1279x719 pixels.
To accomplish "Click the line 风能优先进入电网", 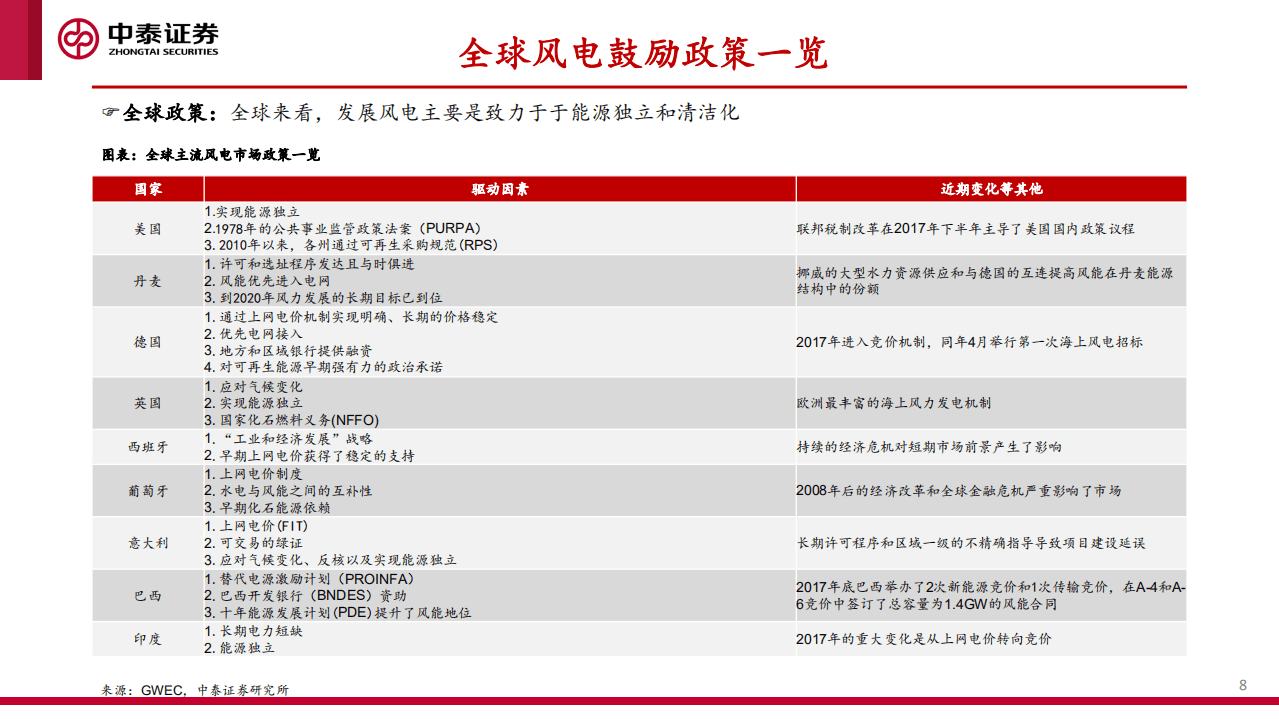I will (267, 281).
